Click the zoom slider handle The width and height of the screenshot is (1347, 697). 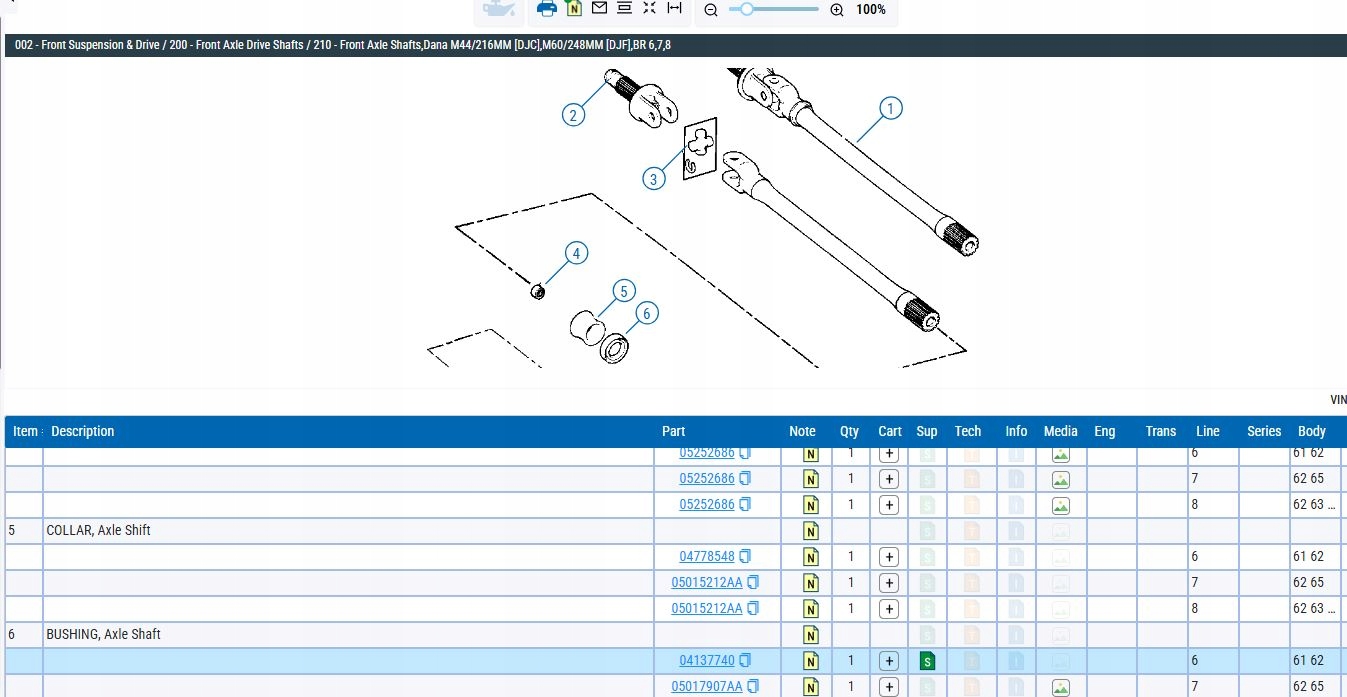[x=747, y=9]
